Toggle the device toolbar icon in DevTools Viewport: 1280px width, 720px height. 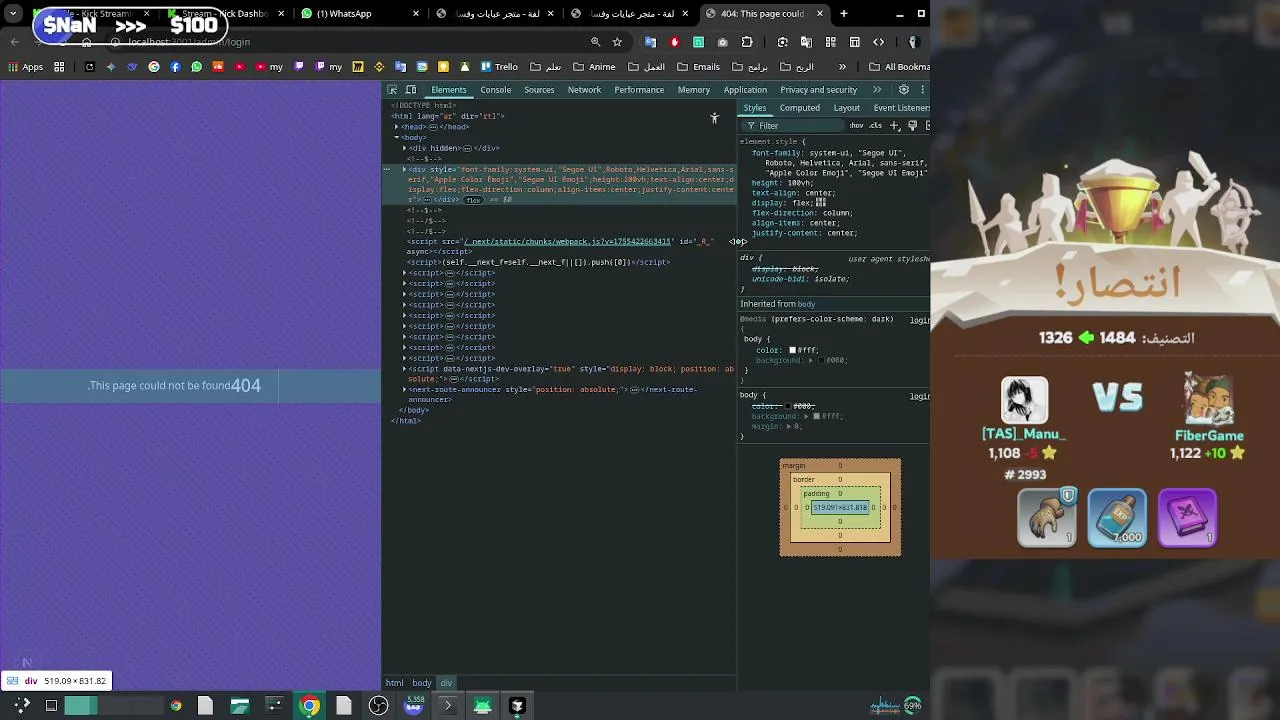point(411,90)
